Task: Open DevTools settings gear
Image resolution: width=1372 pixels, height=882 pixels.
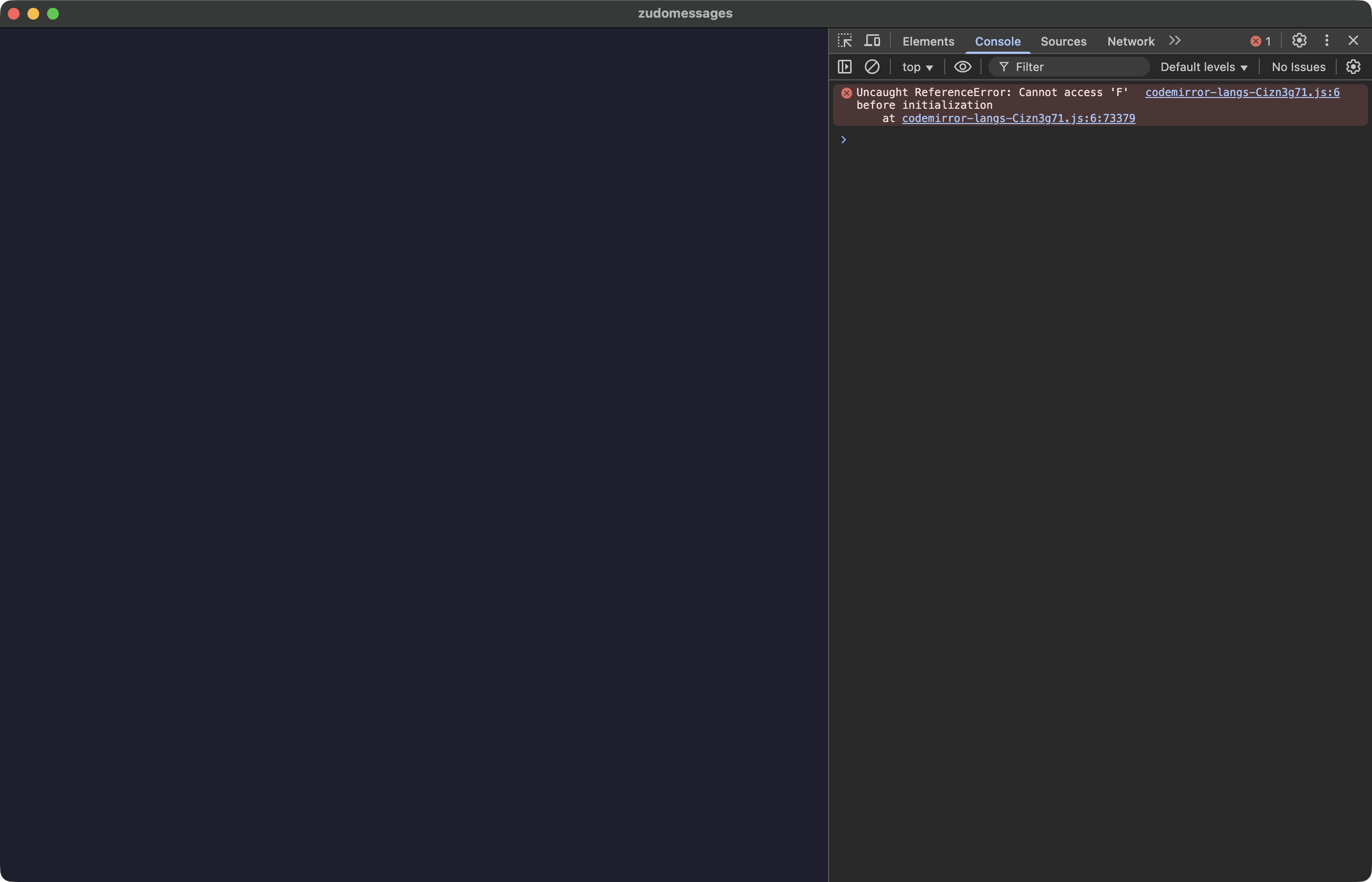Action: pyautogui.click(x=1298, y=40)
